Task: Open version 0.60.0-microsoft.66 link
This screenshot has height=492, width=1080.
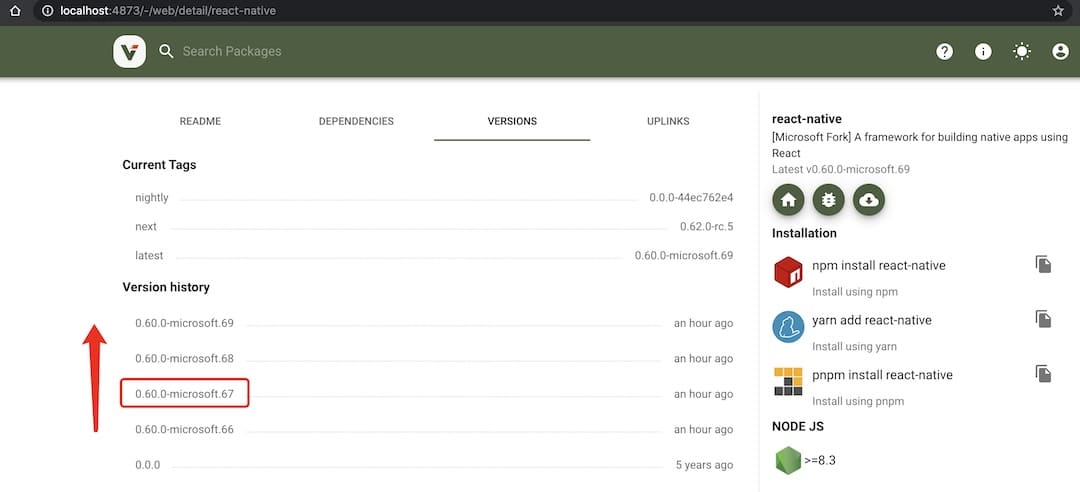Action: coord(184,429)
